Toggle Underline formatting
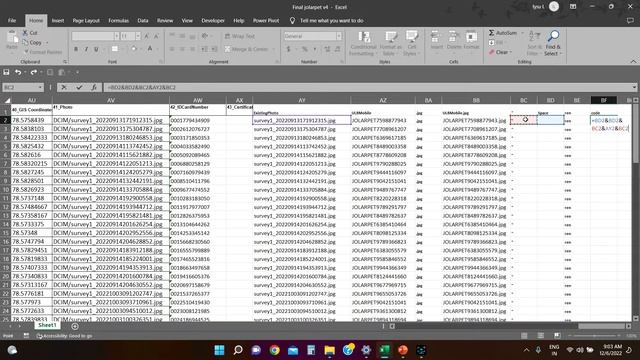 [x=96, y=49]
